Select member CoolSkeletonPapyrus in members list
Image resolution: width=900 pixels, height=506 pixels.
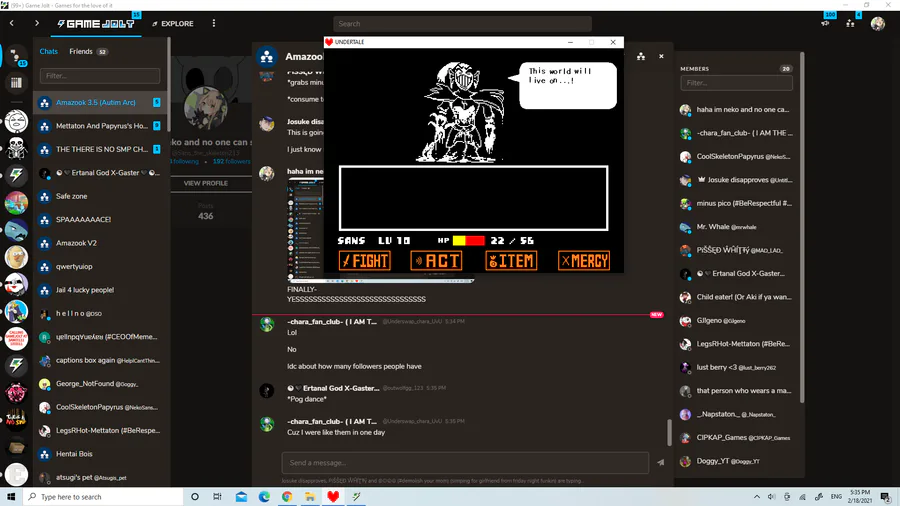click(736, 157)
